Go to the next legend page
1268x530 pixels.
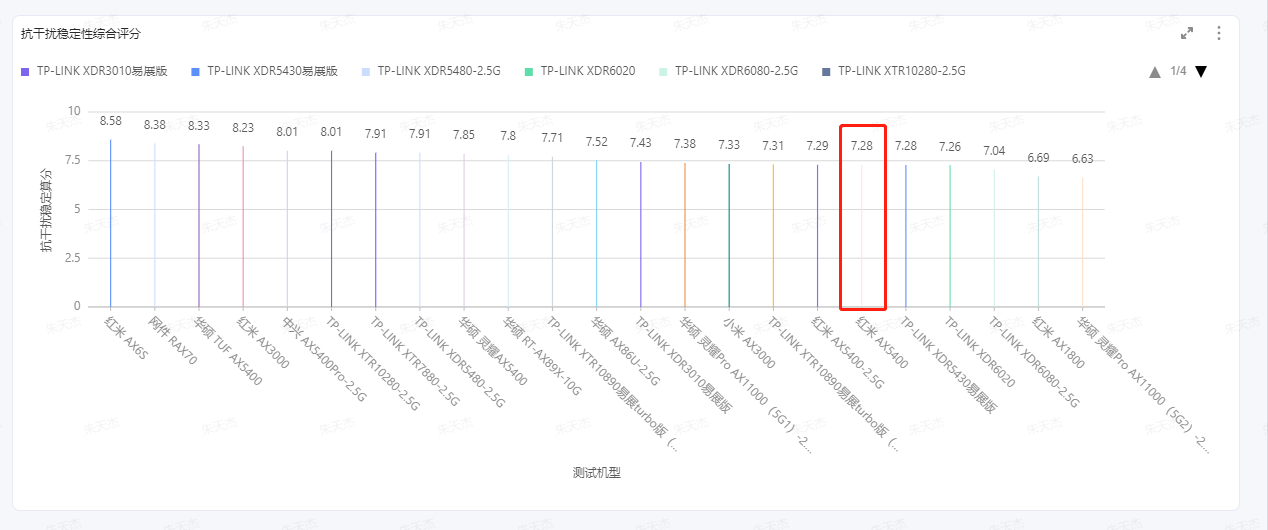pos(1201,71)
